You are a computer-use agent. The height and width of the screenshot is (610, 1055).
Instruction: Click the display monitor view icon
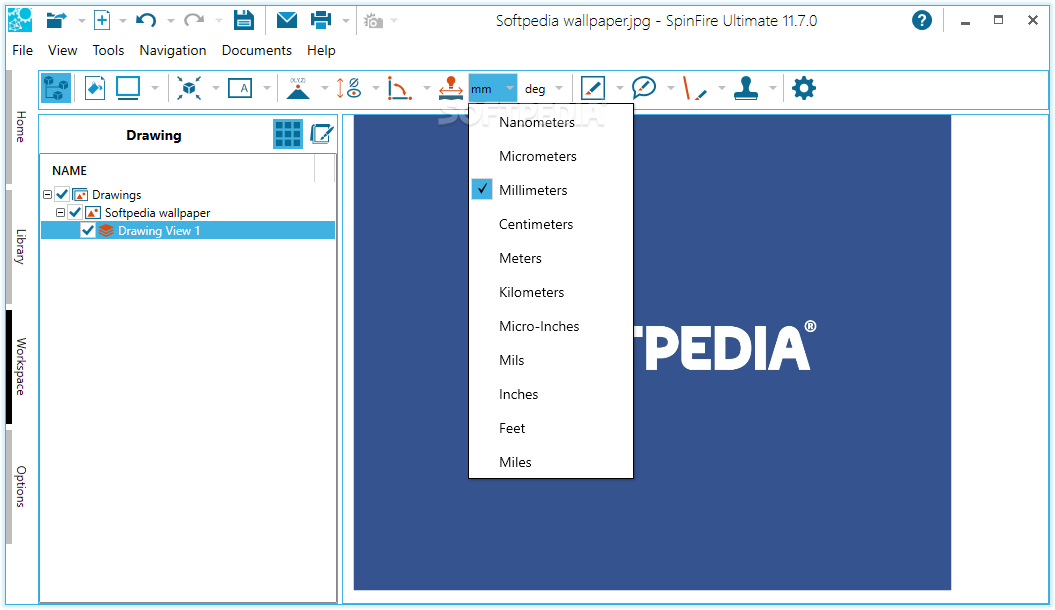click(x=128, y=88)
